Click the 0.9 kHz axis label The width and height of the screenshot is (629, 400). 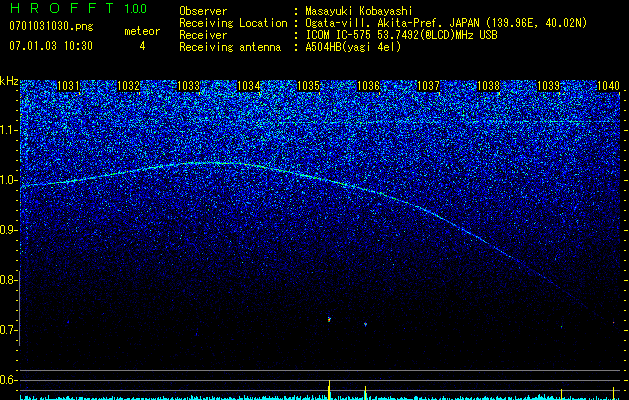pos(8,230)
